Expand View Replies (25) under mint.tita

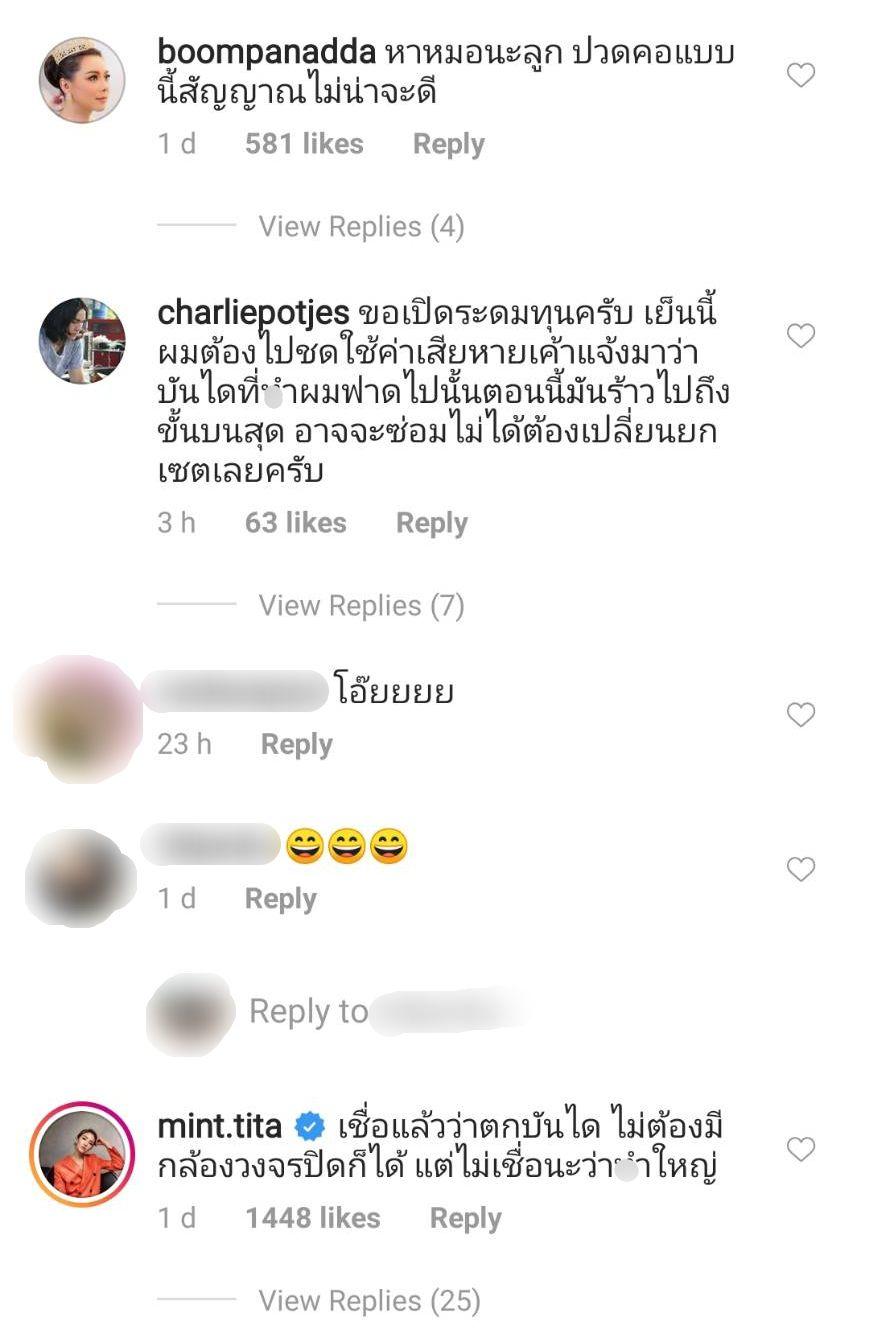point(369,1301)
